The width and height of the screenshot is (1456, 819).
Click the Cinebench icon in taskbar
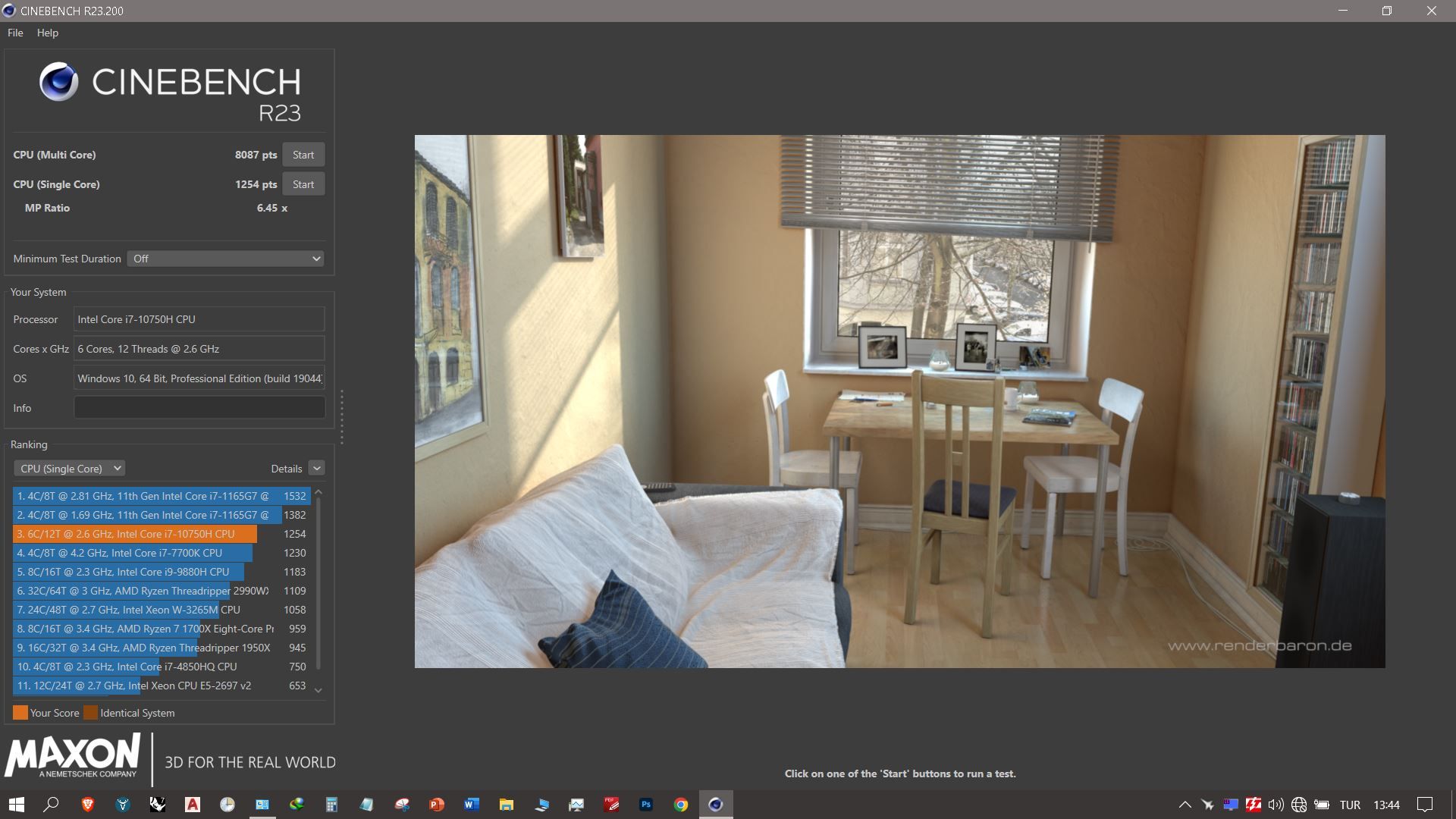(715, 805)
